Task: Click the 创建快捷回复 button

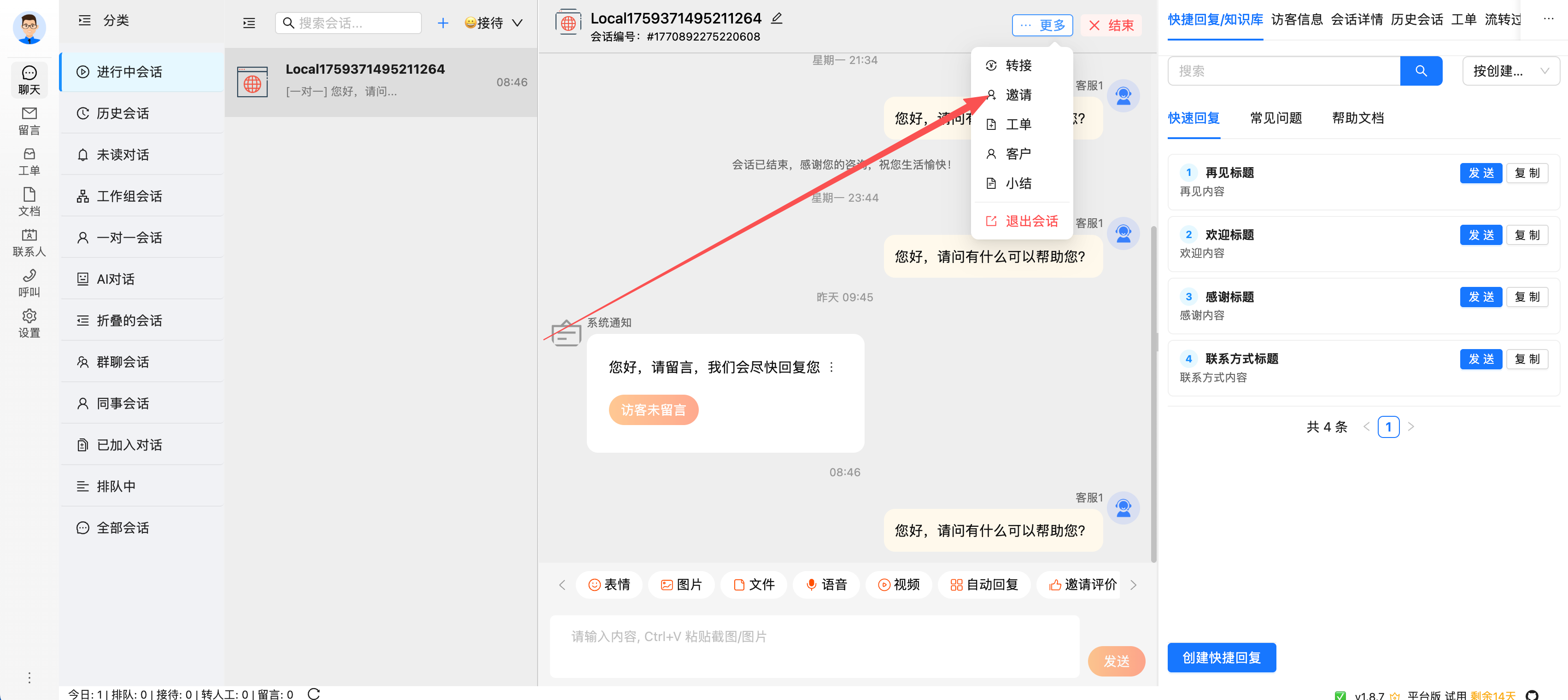Action: coord(1221,657)
